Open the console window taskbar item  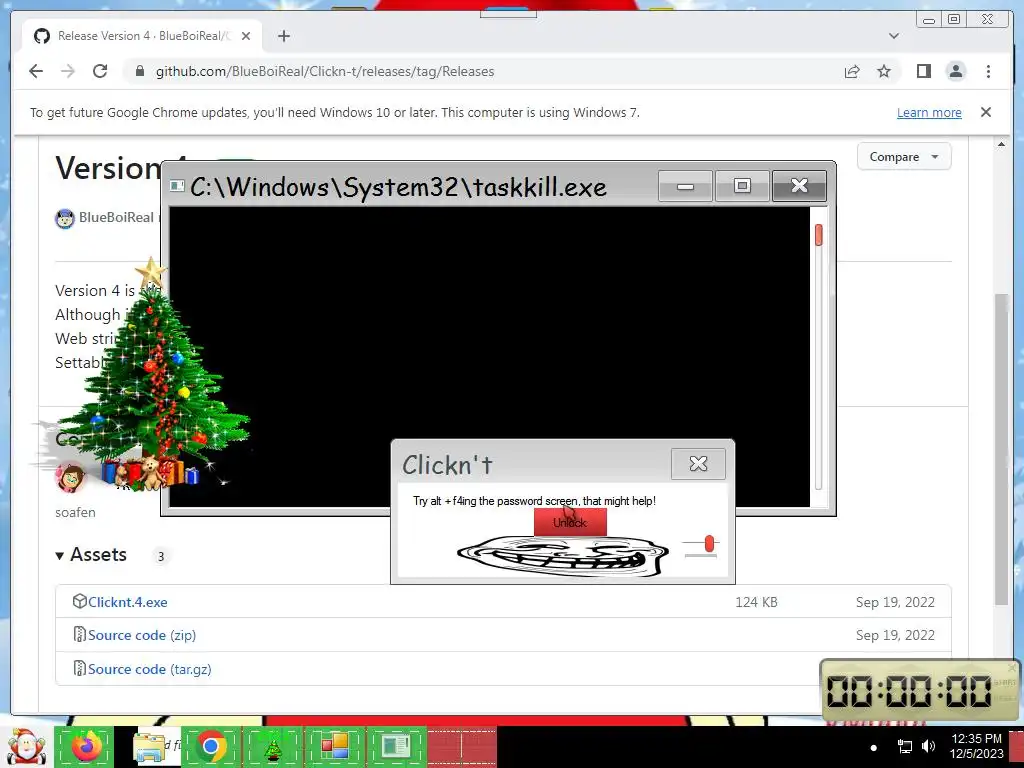coord(396,747)
